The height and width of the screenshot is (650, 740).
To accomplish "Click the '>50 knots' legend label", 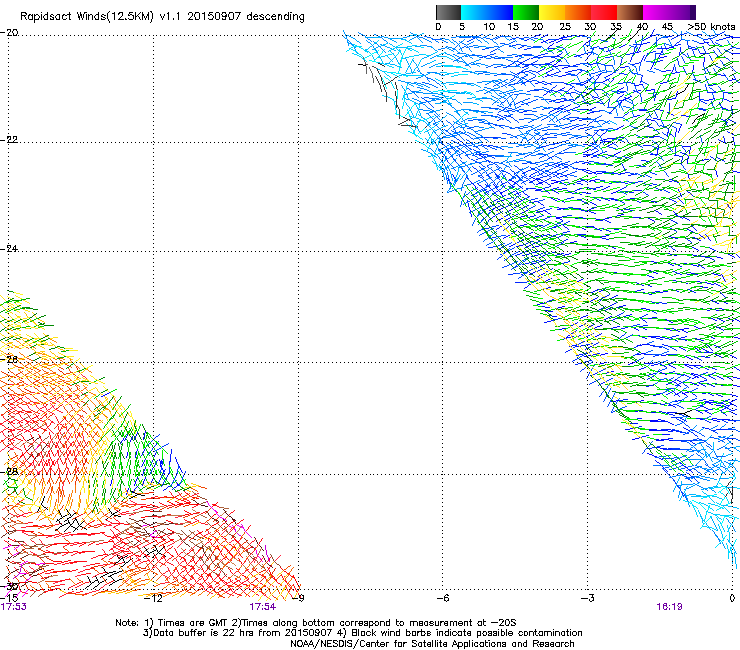I will tap(711, 27).
